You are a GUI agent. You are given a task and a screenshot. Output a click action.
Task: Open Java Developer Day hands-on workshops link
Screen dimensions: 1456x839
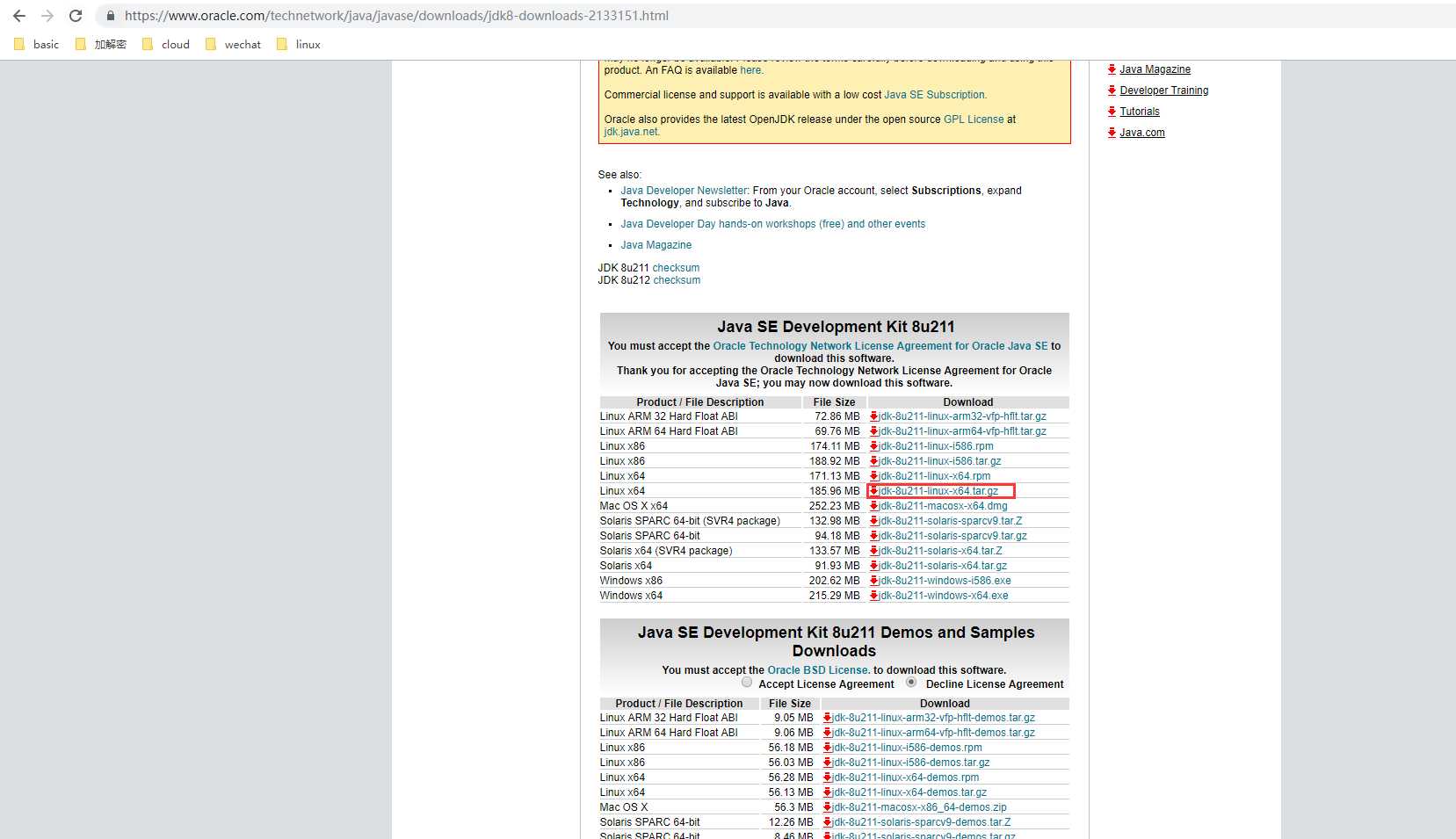pos(772,224)
